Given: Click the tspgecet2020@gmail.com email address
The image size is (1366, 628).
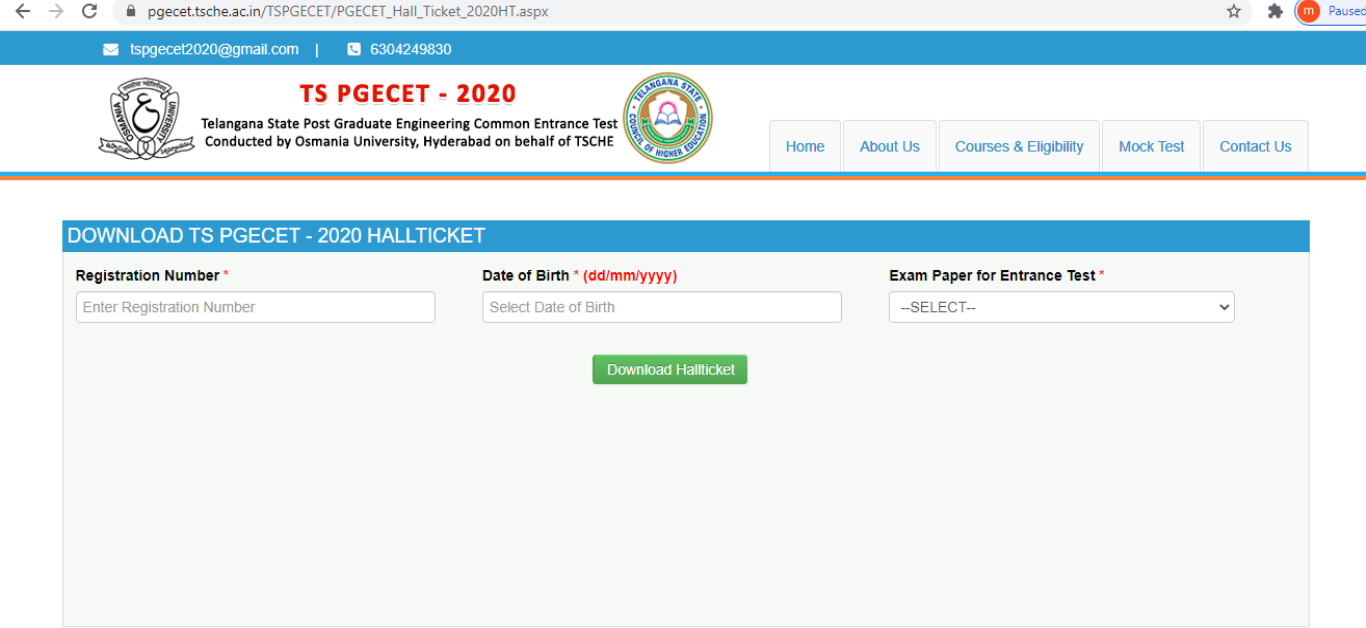Looking at the screenshot, I should coord(214,49).
